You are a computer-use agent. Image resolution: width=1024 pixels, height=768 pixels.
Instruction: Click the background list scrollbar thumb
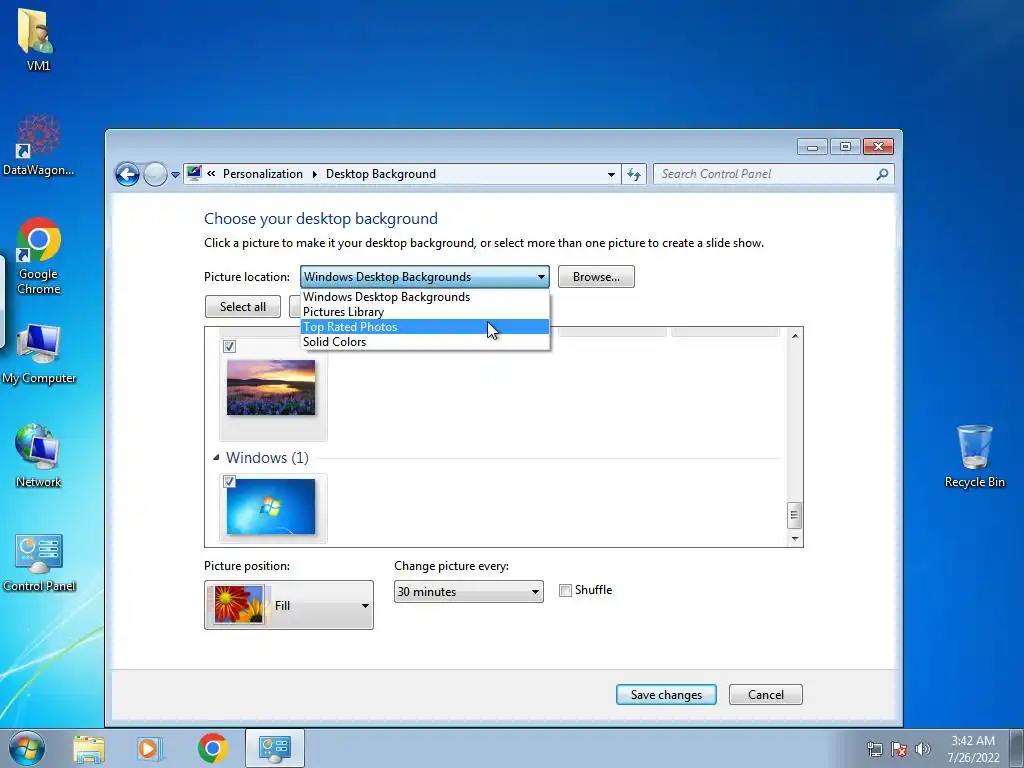pos(794,515)
